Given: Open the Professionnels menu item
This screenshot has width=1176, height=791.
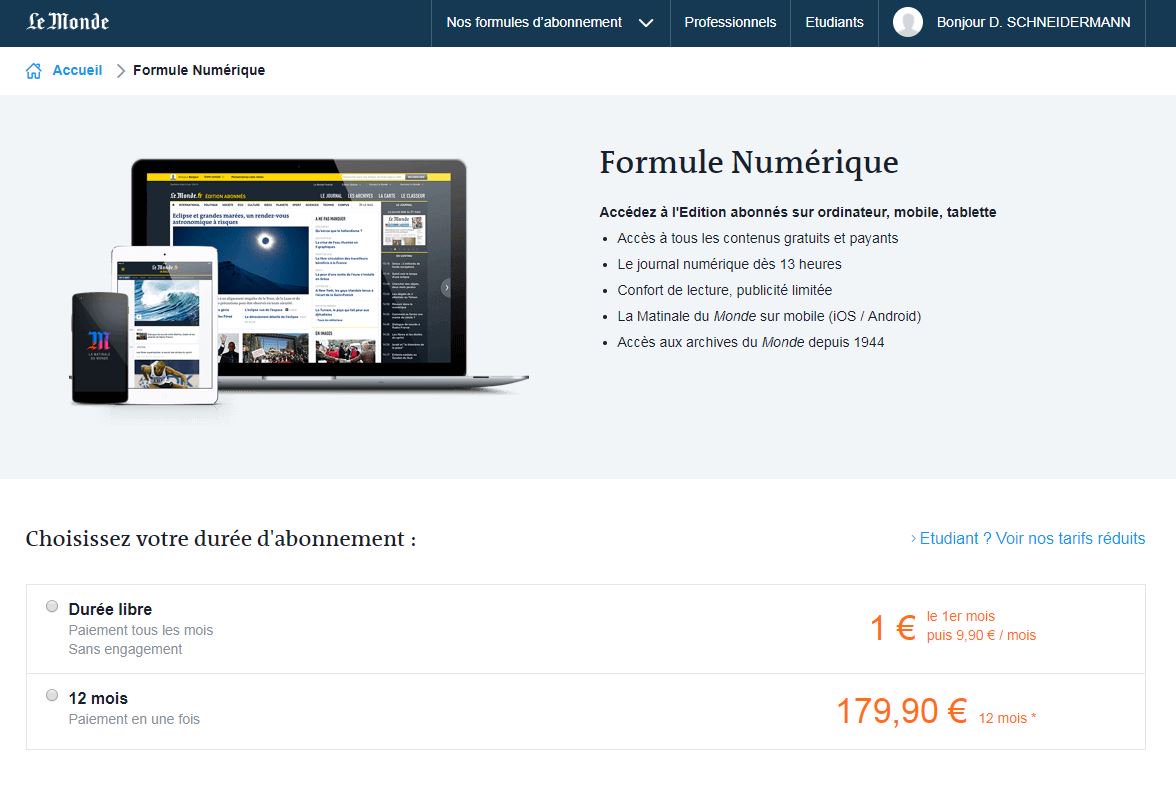Looking at the screenshot, I should point(730,22).
